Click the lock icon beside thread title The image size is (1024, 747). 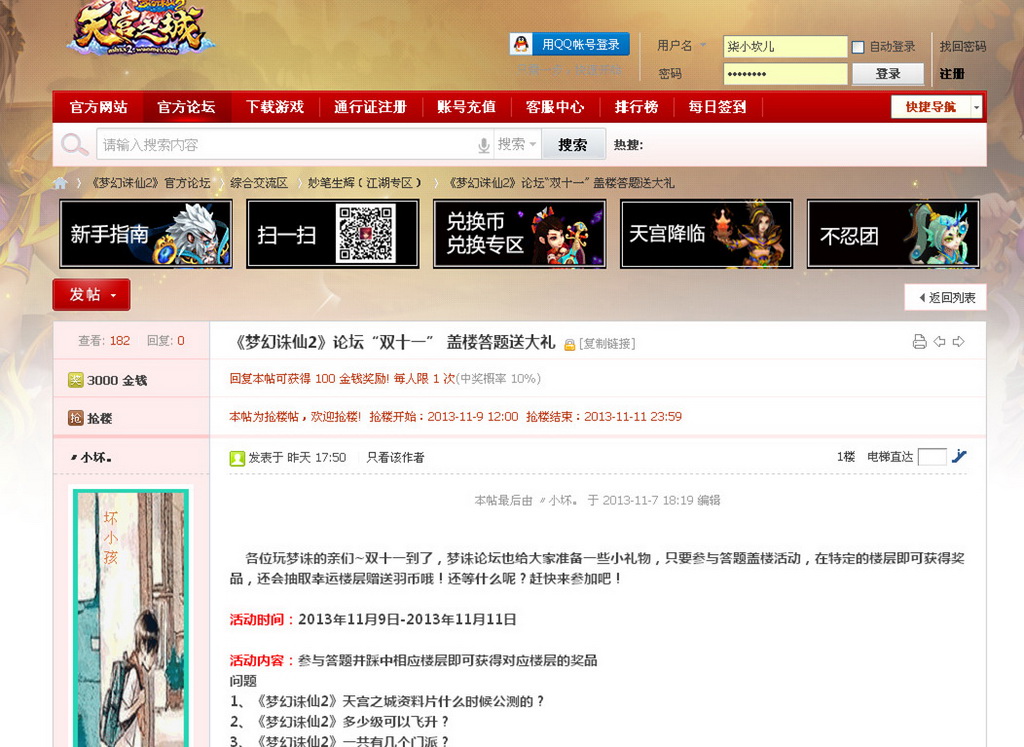point(569,344)
